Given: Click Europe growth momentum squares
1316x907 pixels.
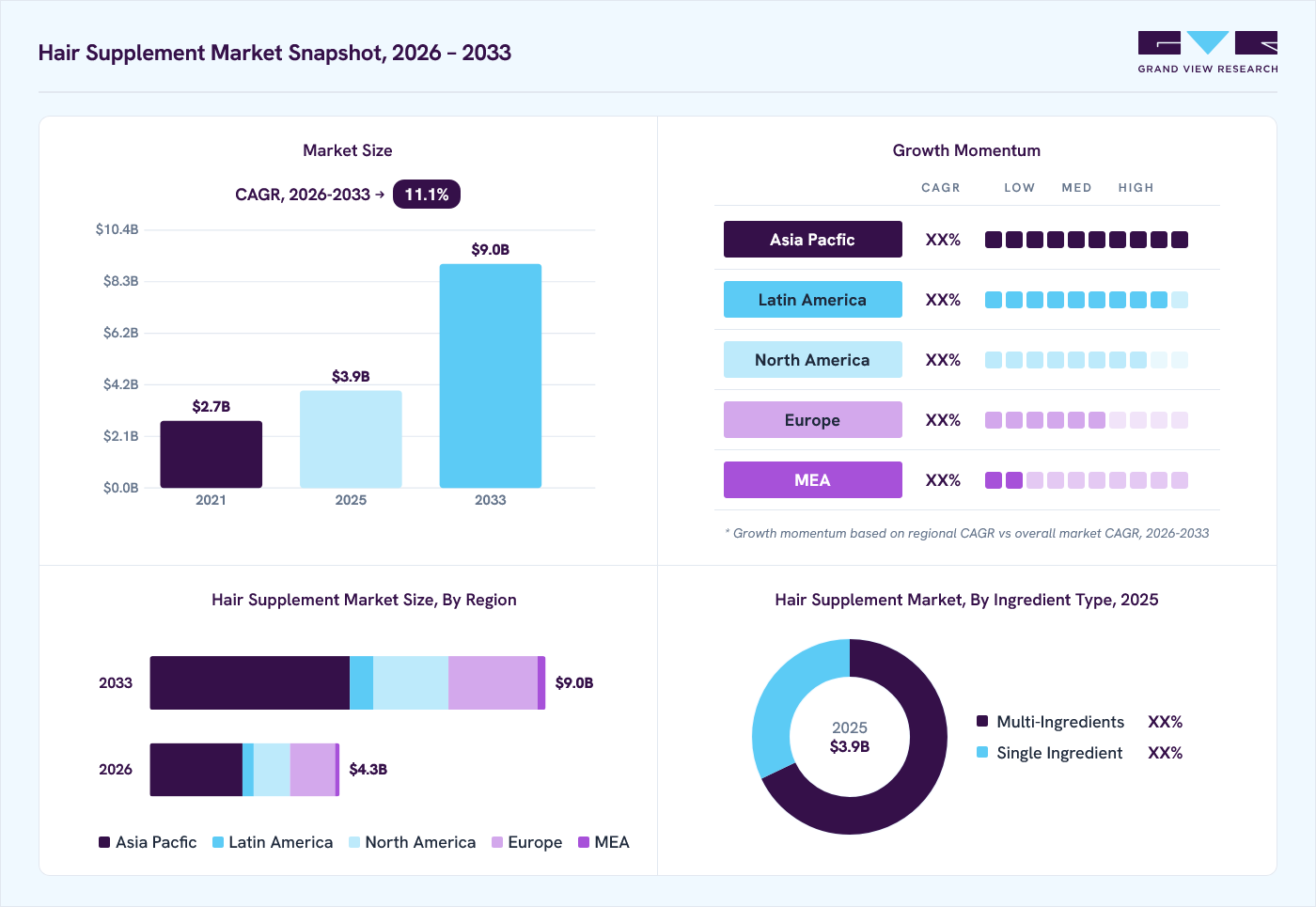Looking at the screenshot, I should (x=1087, y=420).
